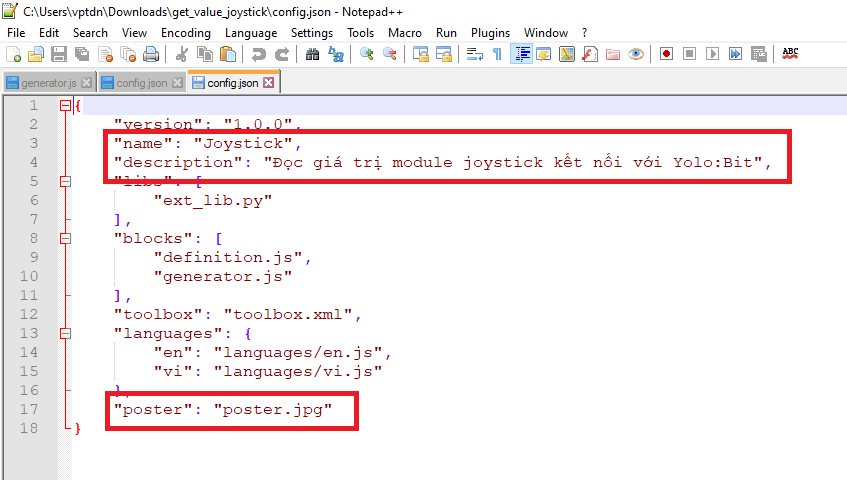Open the Tools menu
Viewport: 847px width, 480px height.
pyautogui.click(x=360, y=33)
